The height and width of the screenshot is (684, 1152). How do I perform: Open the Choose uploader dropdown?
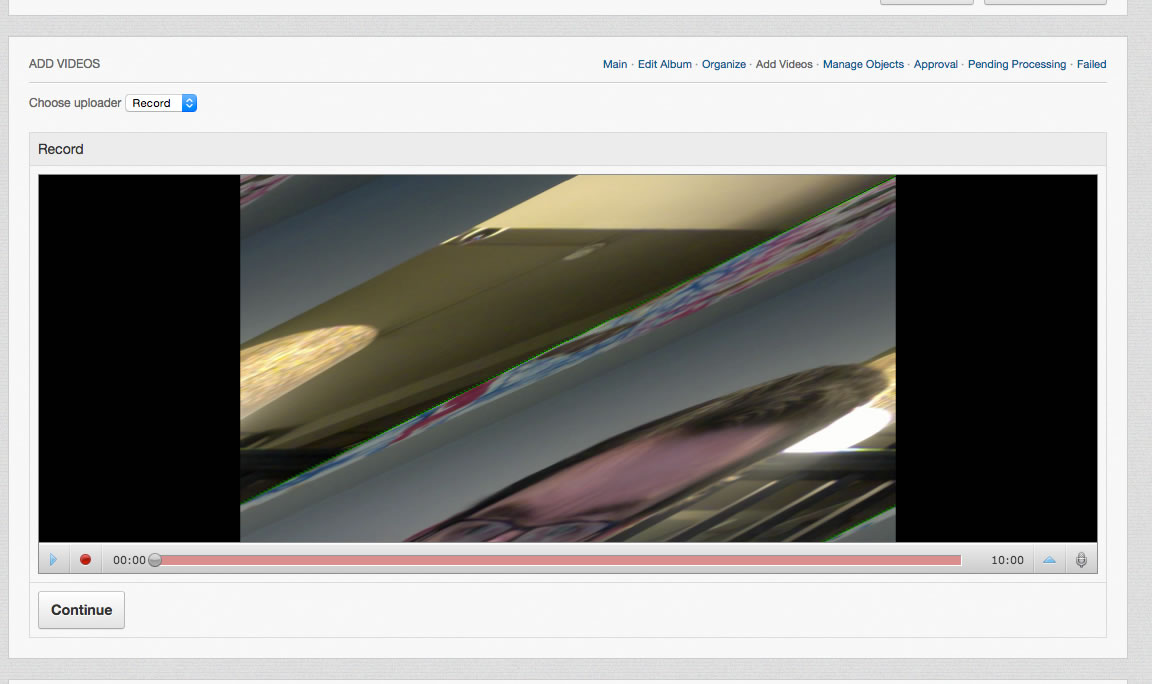[x=161, y=103]
